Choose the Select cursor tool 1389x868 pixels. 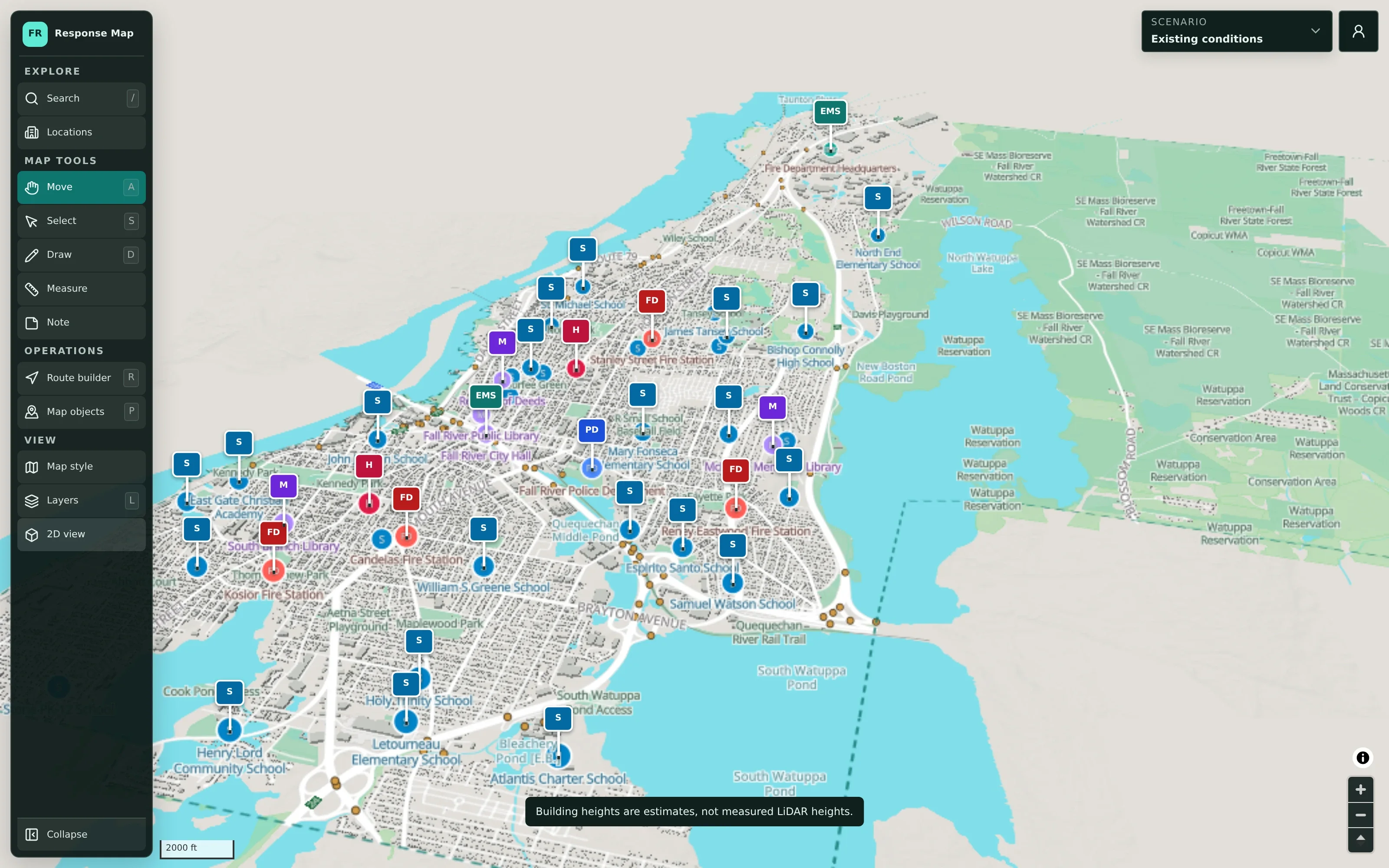[x=81, y=221]
